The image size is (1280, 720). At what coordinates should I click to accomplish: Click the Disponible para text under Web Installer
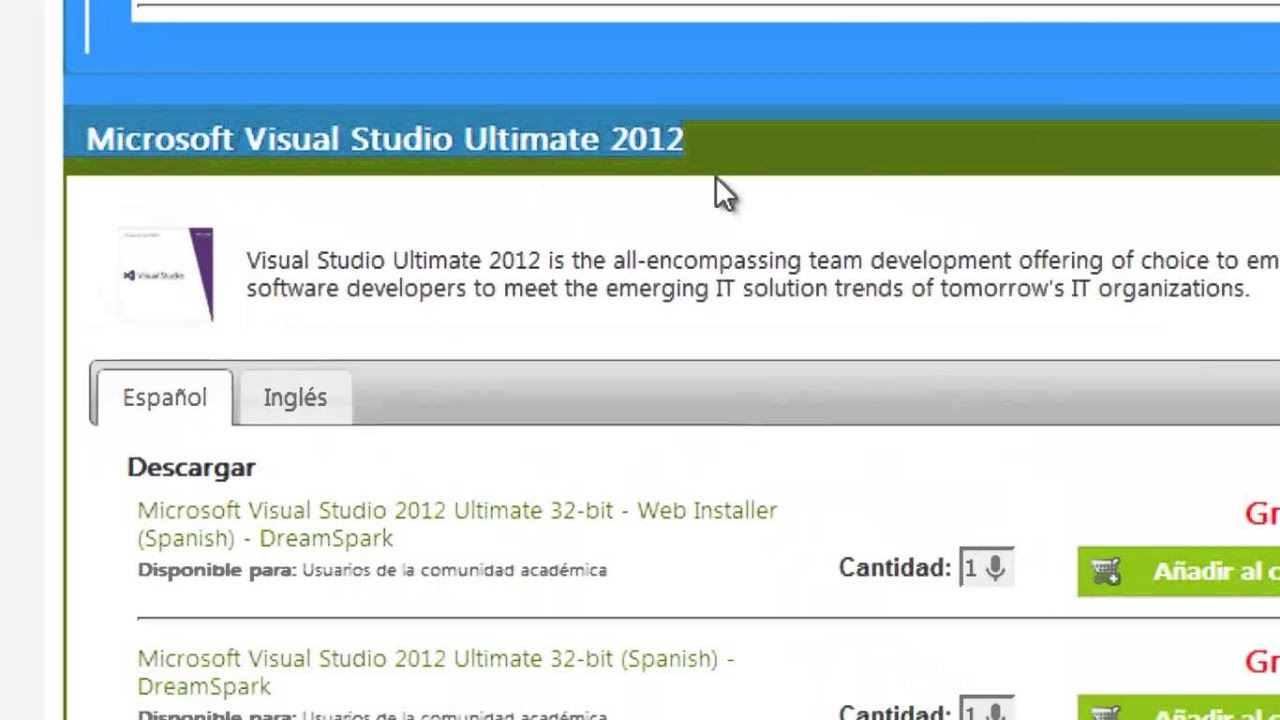[372, 570]
